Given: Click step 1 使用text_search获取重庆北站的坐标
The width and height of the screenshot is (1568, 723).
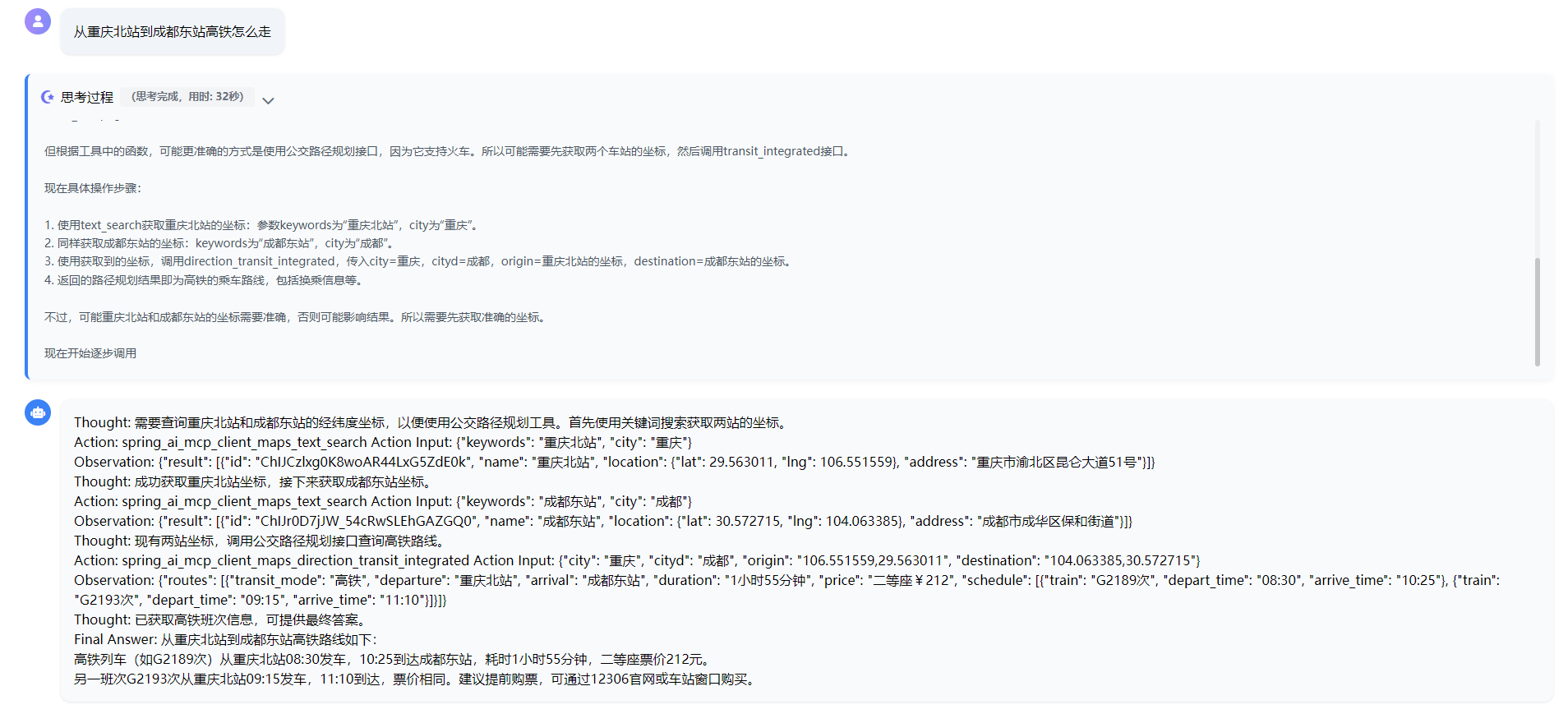Looking at the screenshot, I should tap(261, 225).
